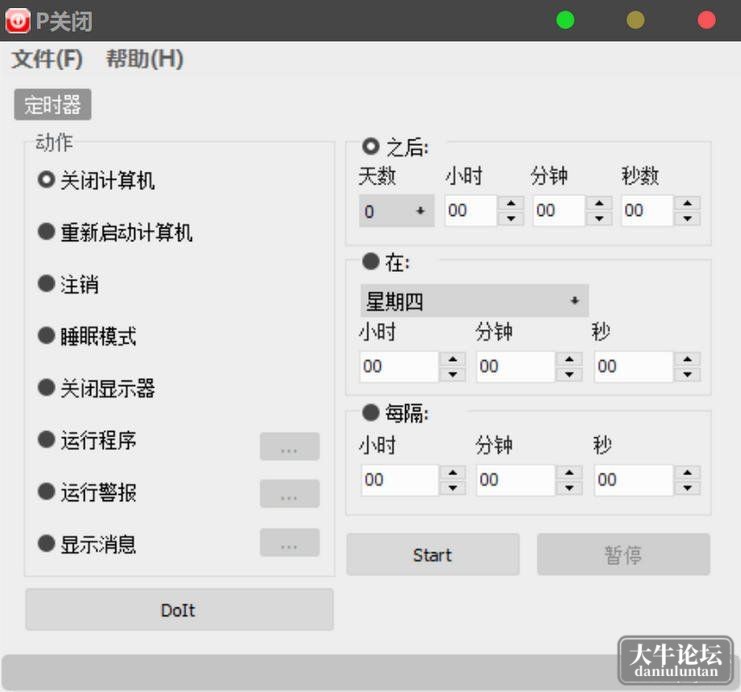Decrease 分钟 value under 之后
The height and width of the screenshot is (692, 741).
(x=599, y=218)
